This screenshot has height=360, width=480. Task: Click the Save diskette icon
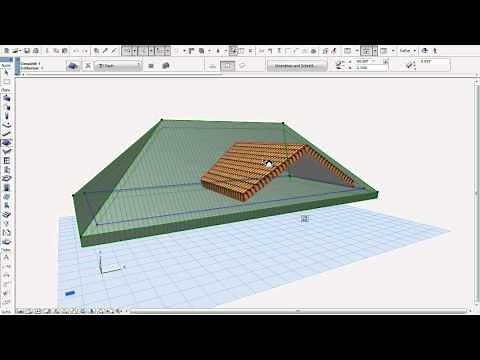pos(27,51)
